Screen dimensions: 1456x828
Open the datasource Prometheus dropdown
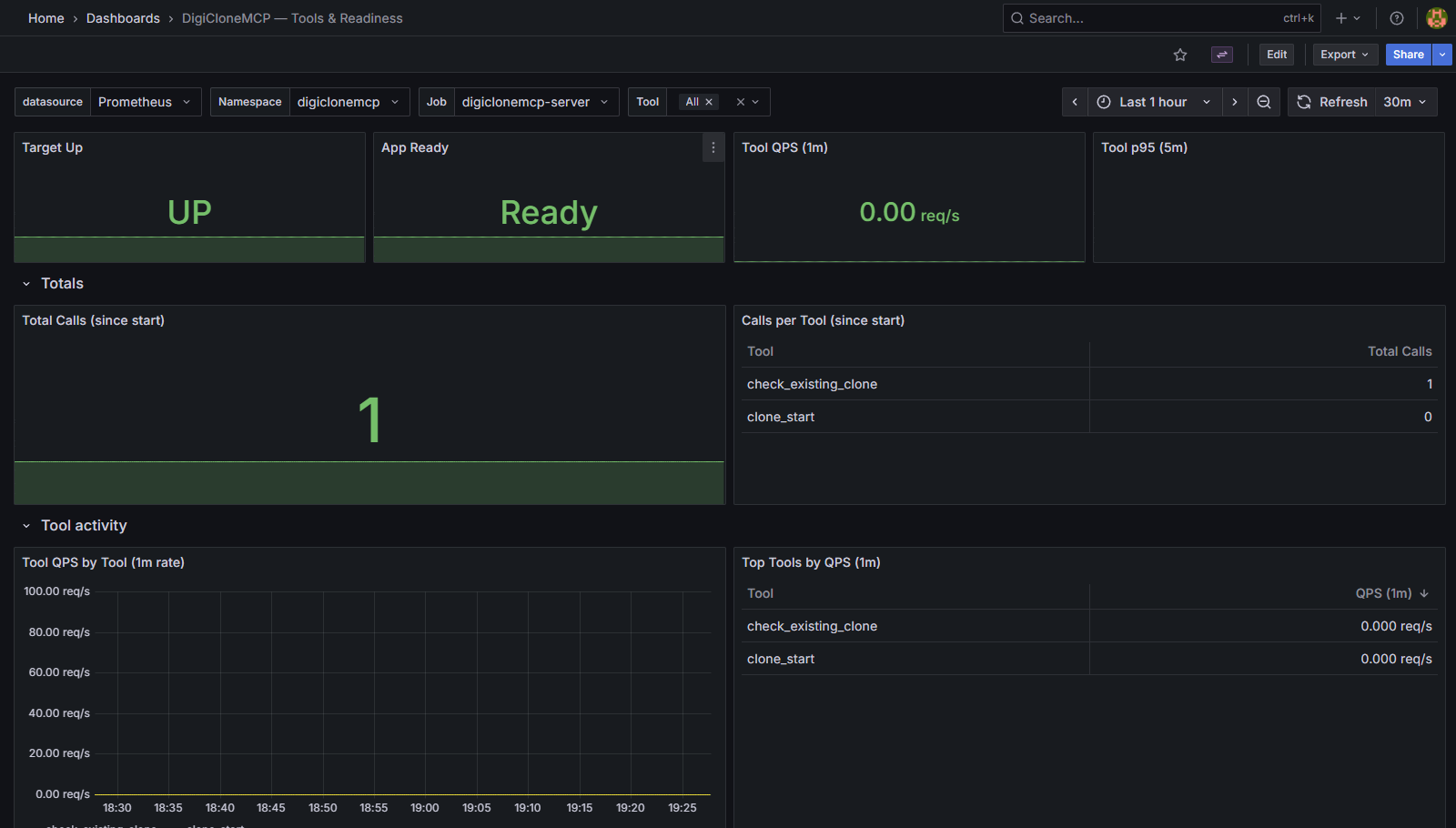click(x=146, y=102)
